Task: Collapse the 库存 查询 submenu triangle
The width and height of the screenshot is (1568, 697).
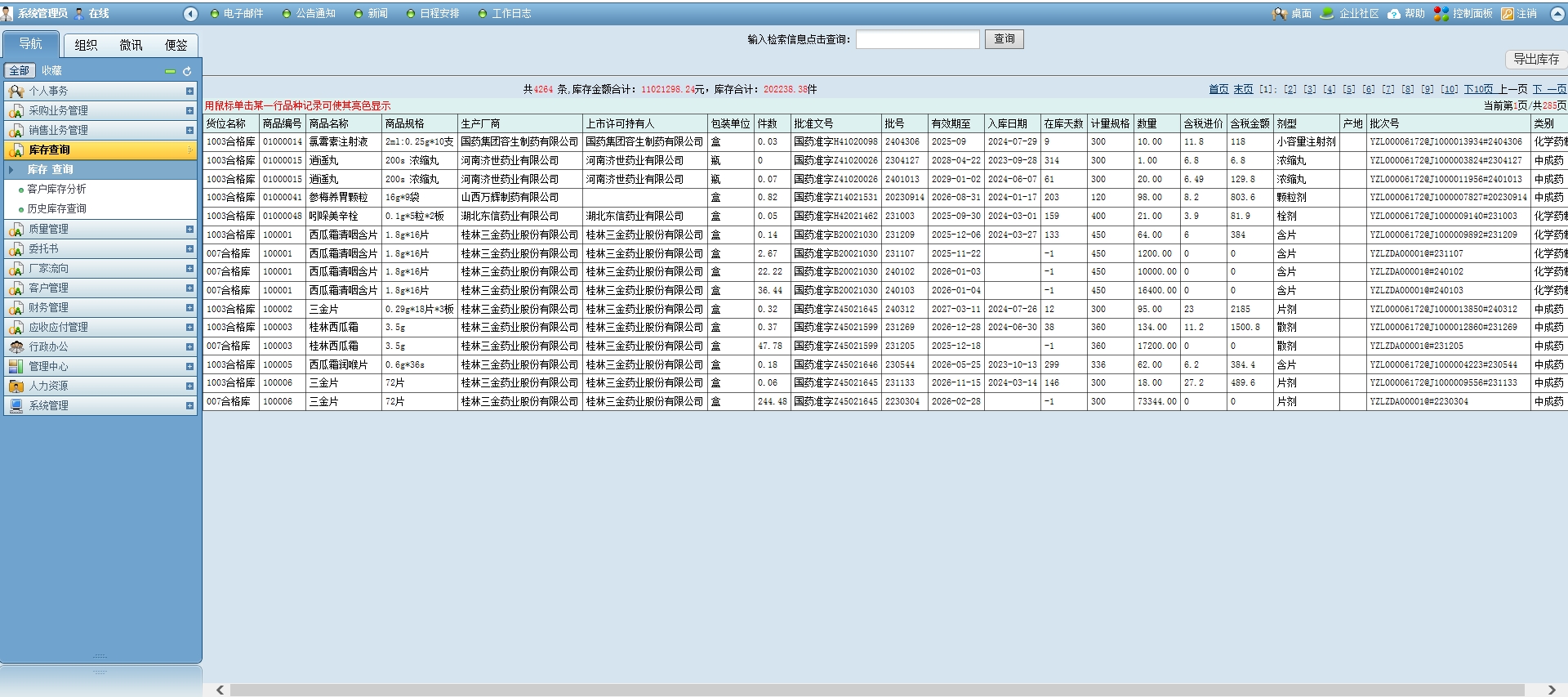Action: (11, 169)
